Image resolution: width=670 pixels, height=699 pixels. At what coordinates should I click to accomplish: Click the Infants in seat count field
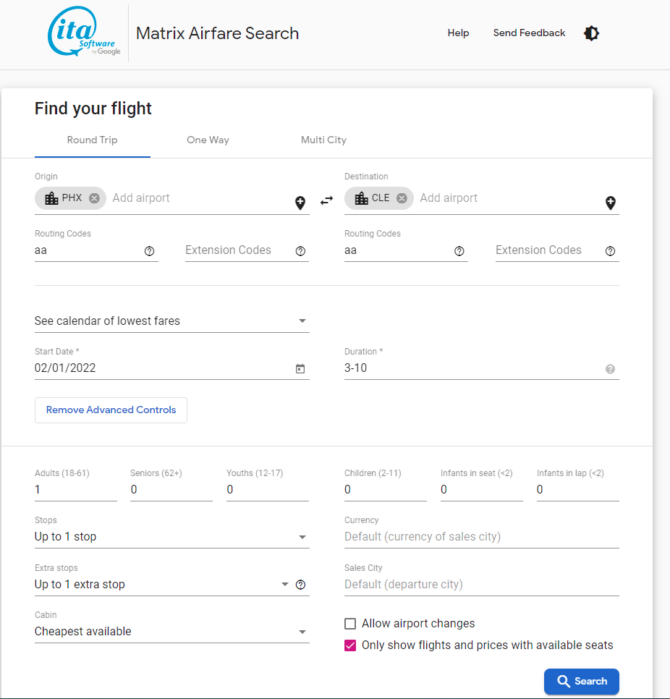pyautogui.click(x=481, y=489)
